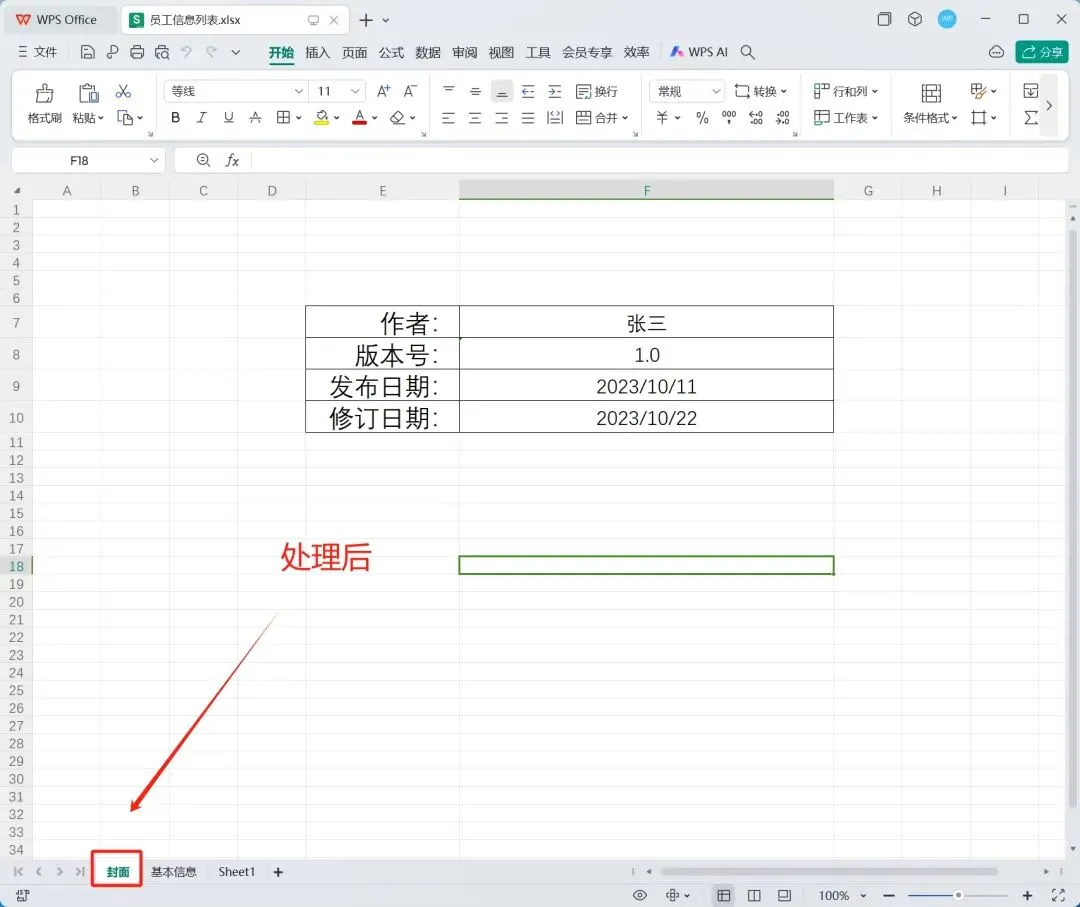Open Rows and Columns (行和列) dropdown
Image resolution: width=1080 pixels, height=907 pixels.
846,91
